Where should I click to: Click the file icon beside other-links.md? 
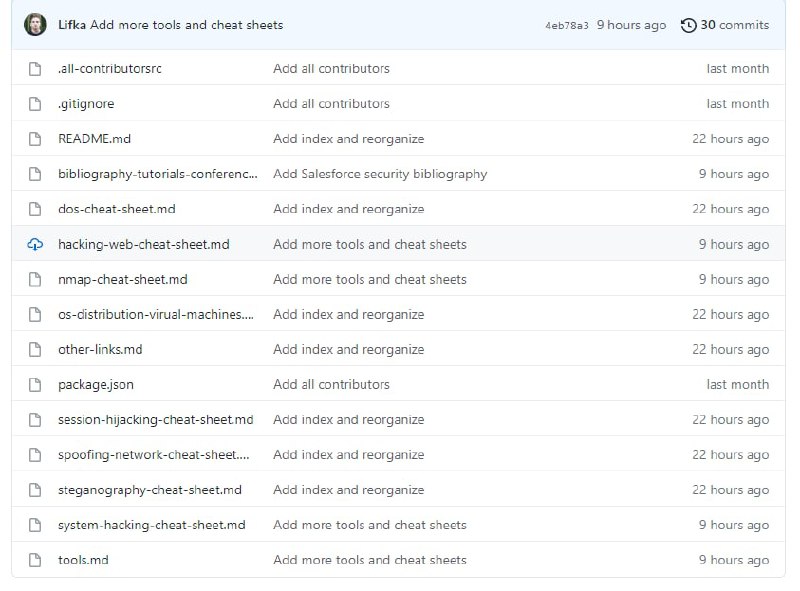36,349
